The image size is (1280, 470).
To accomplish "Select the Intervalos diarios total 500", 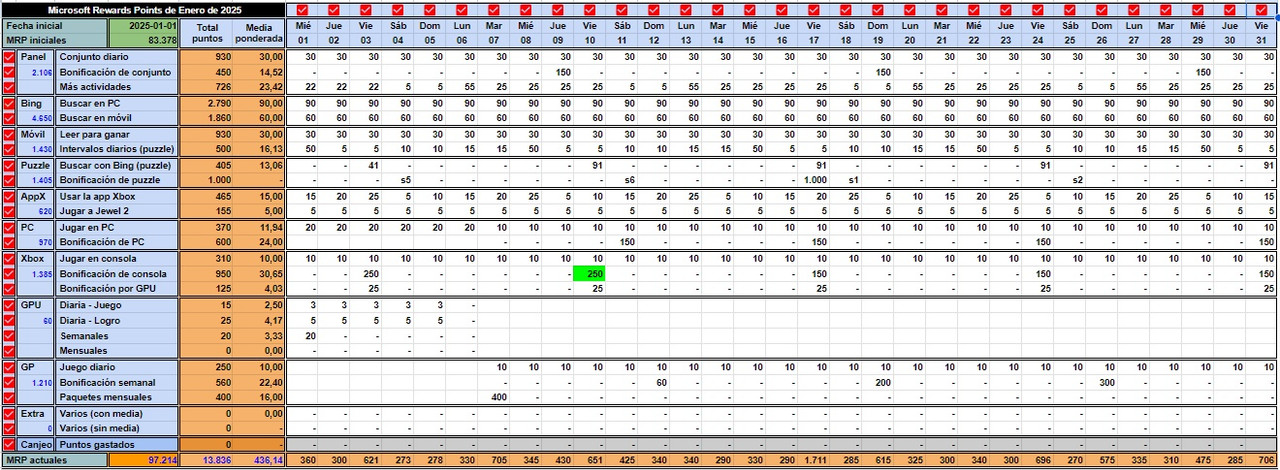I will (x=207, y=149).
